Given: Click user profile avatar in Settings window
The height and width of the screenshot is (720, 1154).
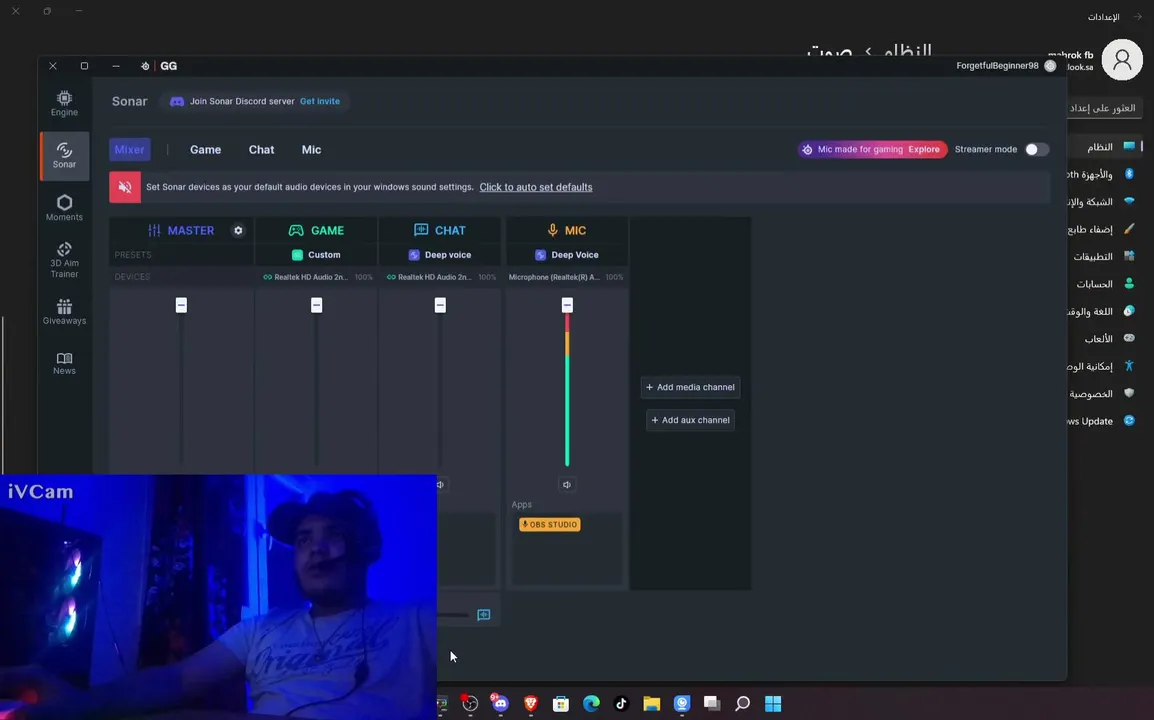Looking at the screenshot, I should click(1122, 60).
